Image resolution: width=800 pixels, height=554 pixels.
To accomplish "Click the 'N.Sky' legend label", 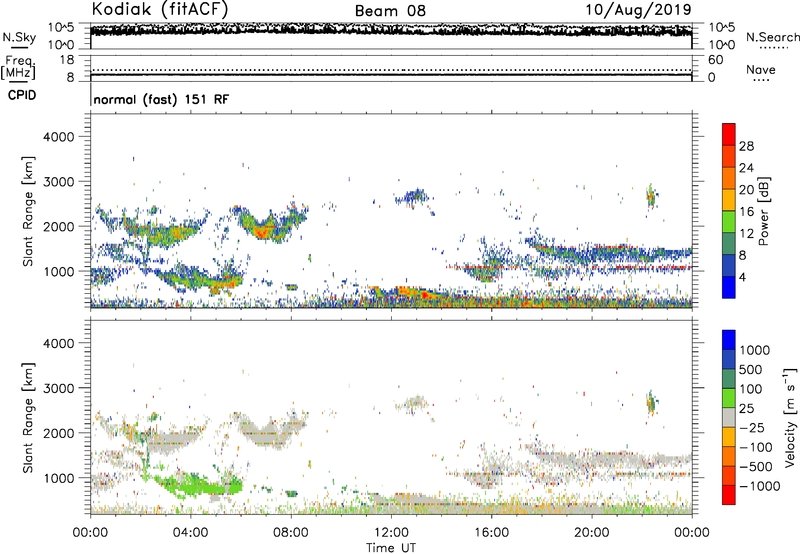I will pos(19,37).
